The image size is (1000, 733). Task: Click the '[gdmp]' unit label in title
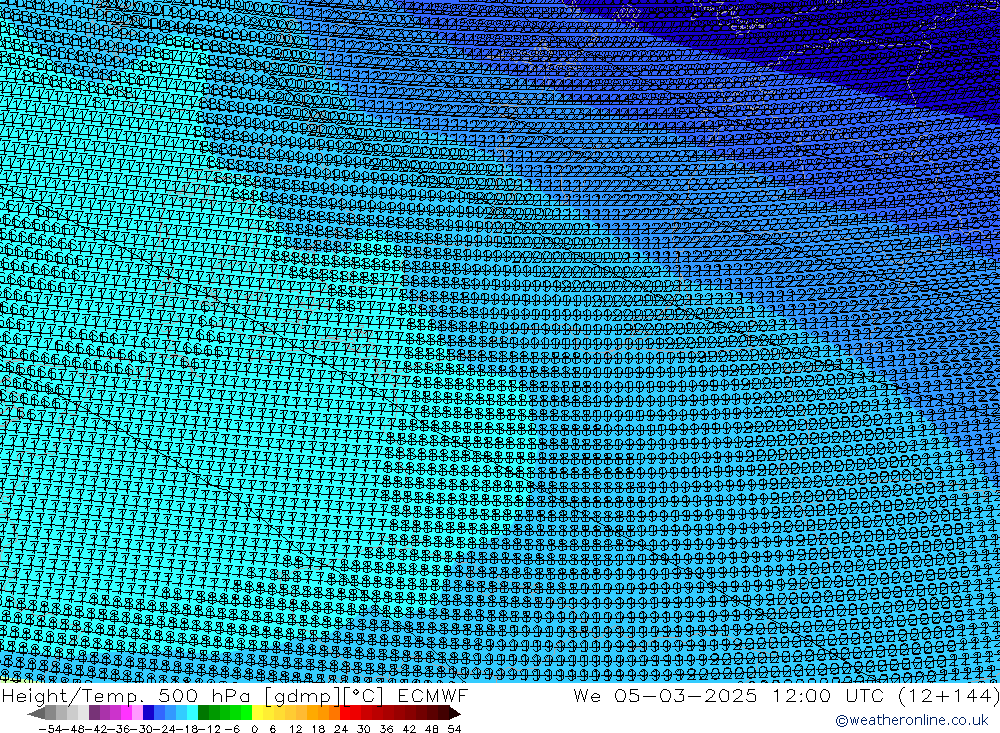coord(302,695)
